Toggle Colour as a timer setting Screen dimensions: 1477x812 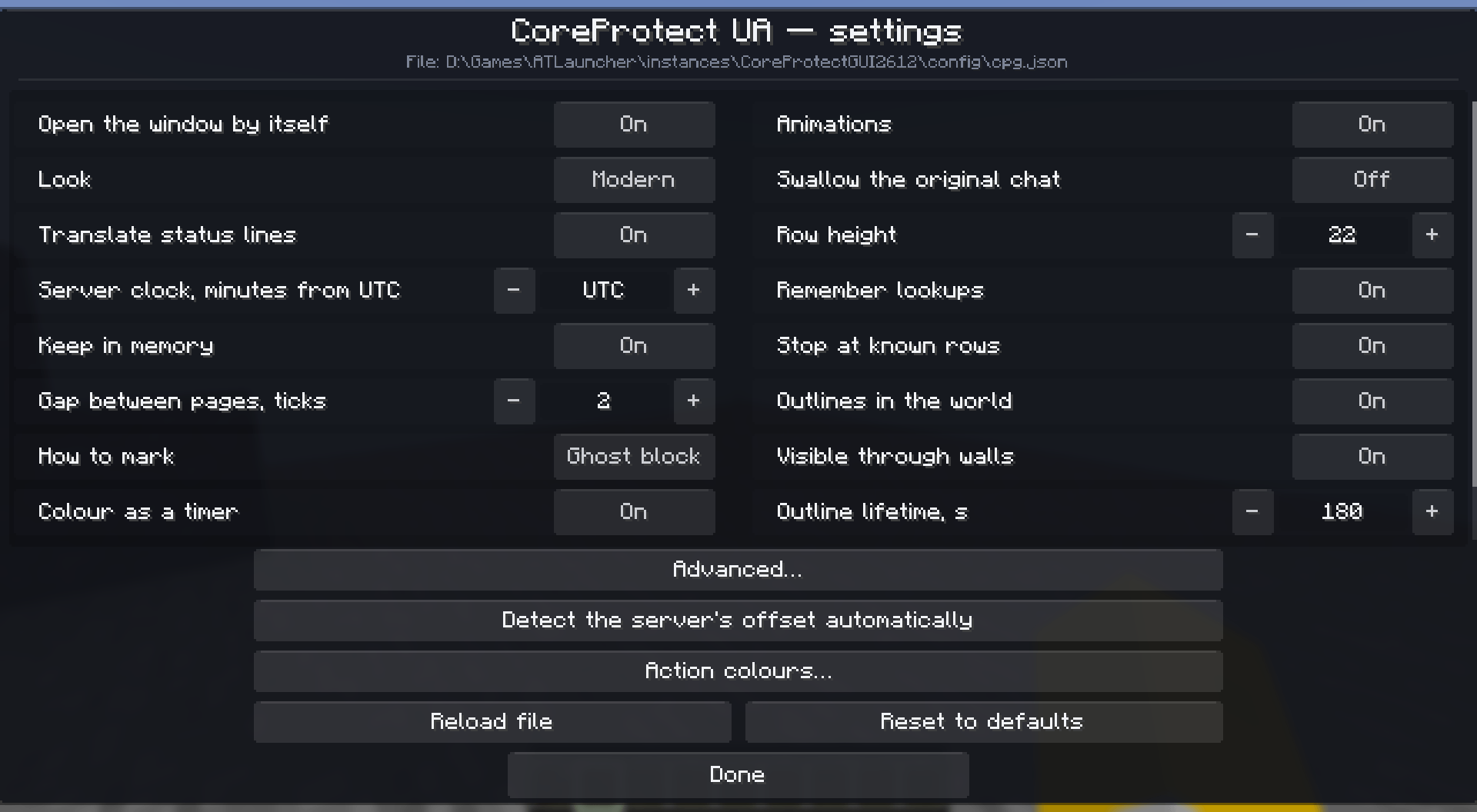(x=634, y=512)
